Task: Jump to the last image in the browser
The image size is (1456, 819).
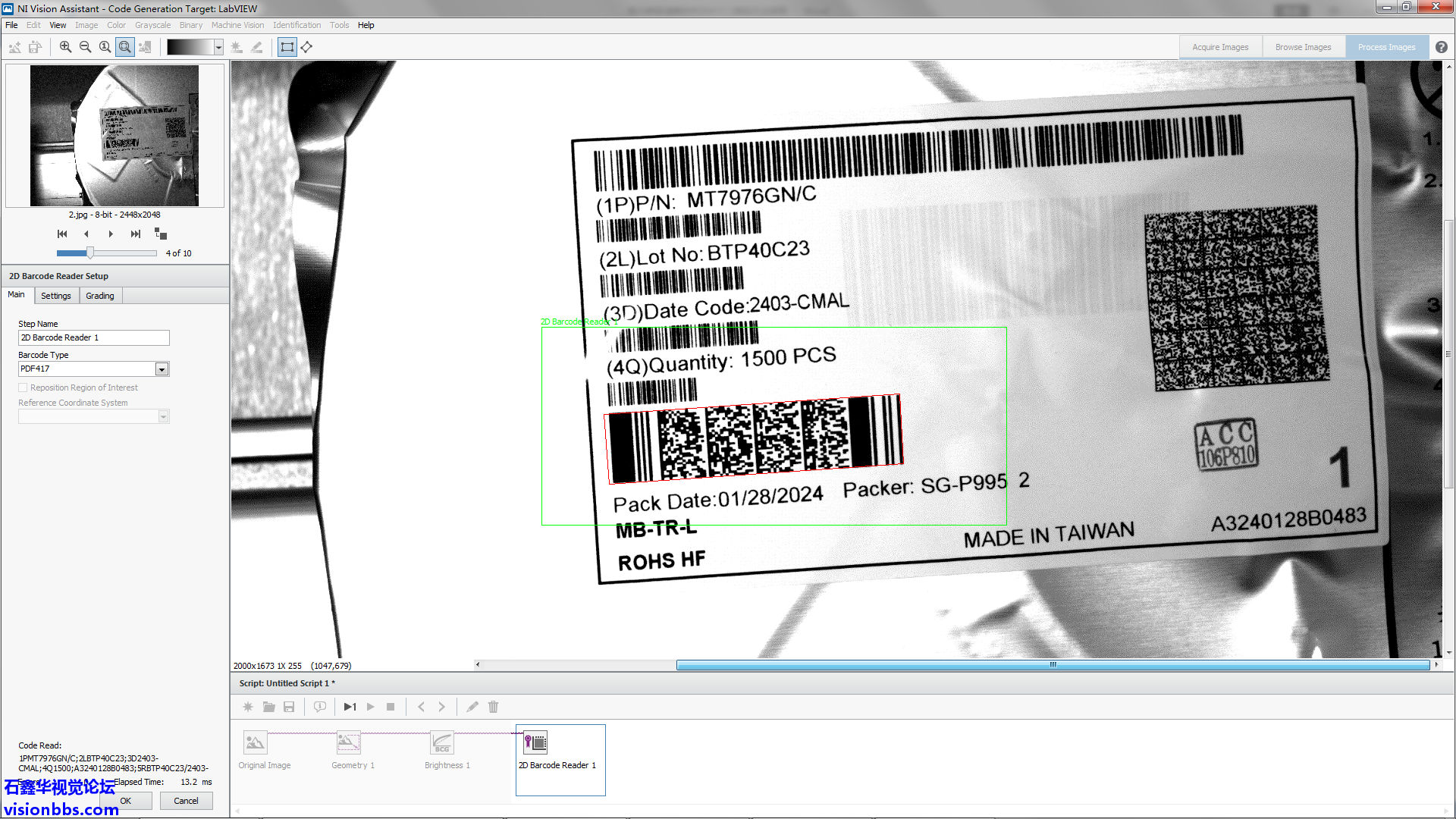Action: (x=136, y=234)
